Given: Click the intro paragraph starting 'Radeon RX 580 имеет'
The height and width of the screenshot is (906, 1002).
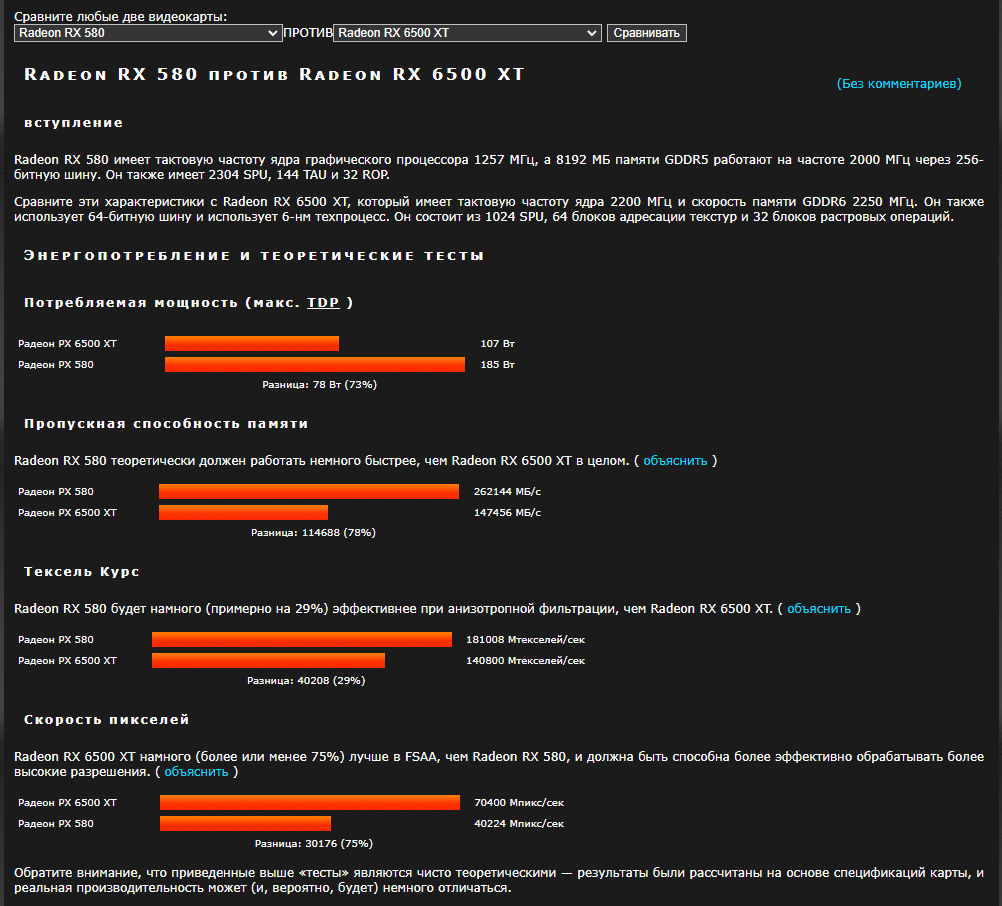Looking at the screenshot, I should tap(498, 167).
